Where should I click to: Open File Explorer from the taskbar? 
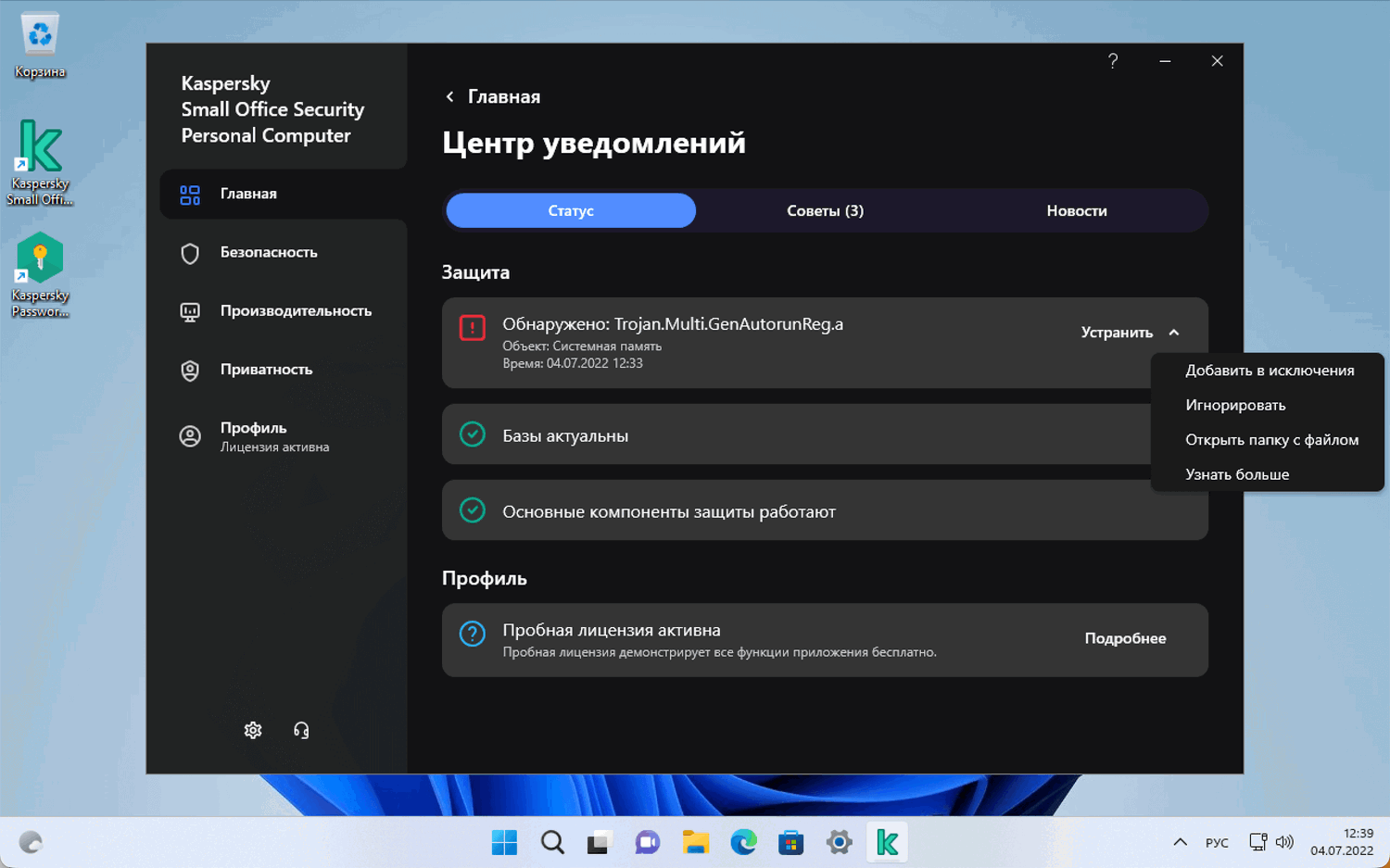point(695,842)
